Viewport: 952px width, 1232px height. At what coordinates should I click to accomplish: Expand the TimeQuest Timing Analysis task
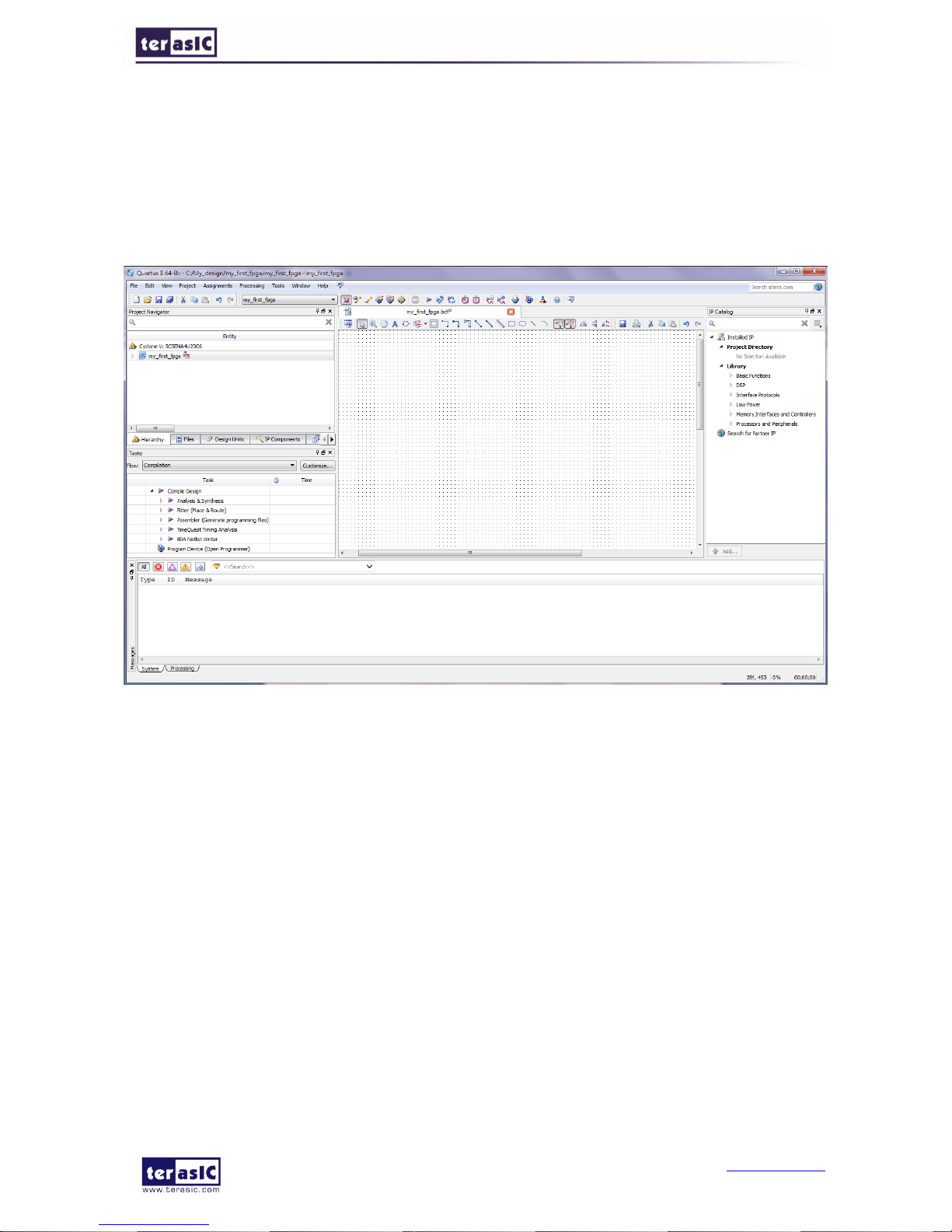coord(162,529)
